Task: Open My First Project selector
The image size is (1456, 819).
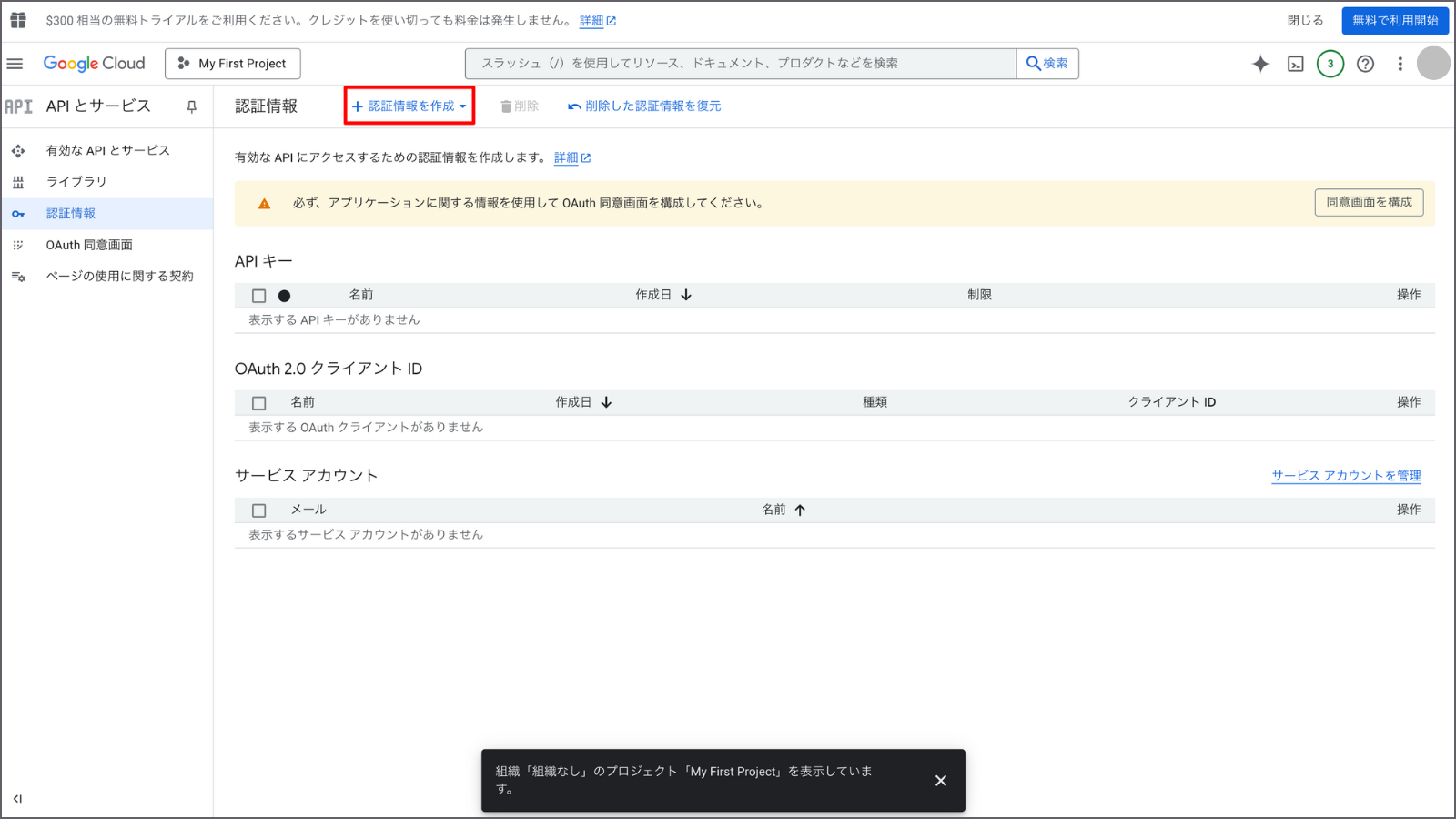Action: [x=233, y=64]
